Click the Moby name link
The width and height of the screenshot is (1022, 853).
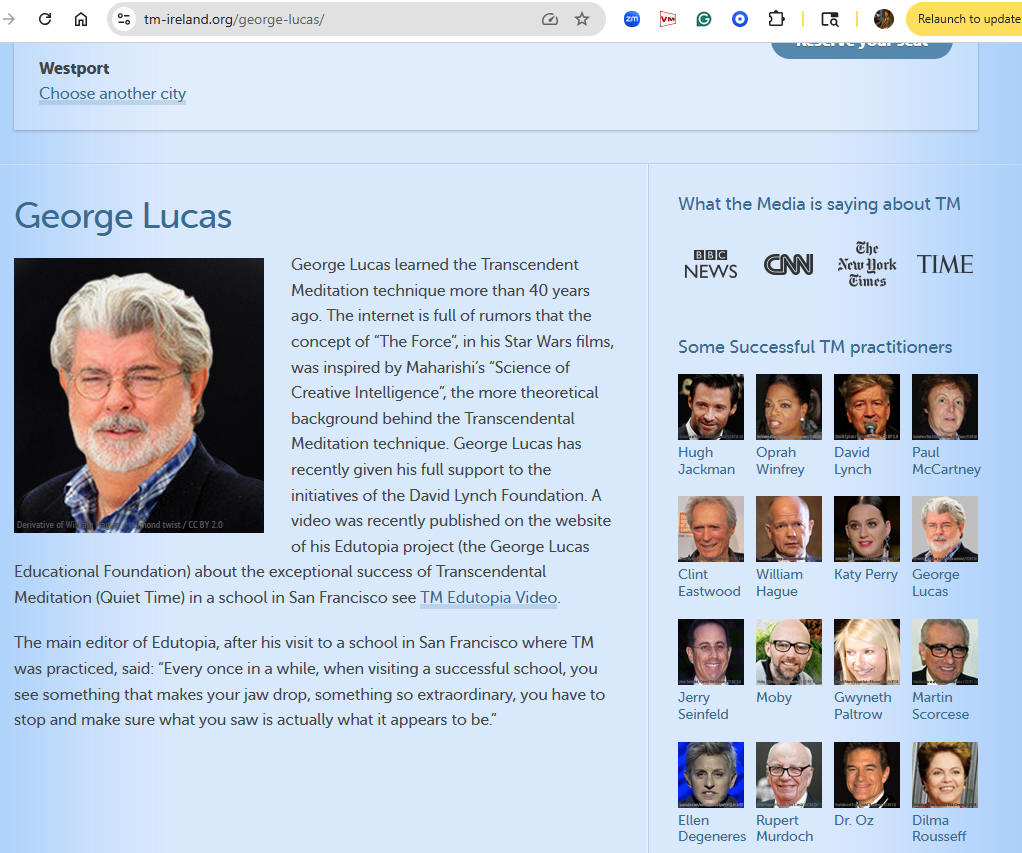[x=774, y=697]
